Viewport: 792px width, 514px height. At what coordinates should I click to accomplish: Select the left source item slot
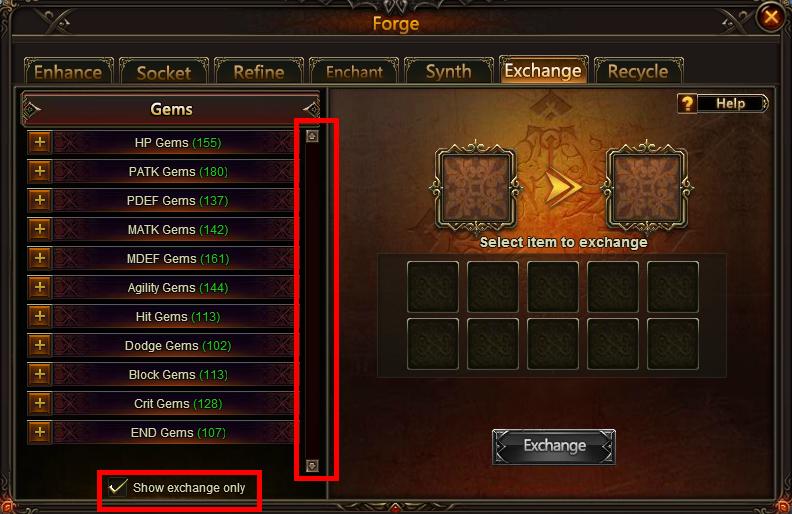475,188
